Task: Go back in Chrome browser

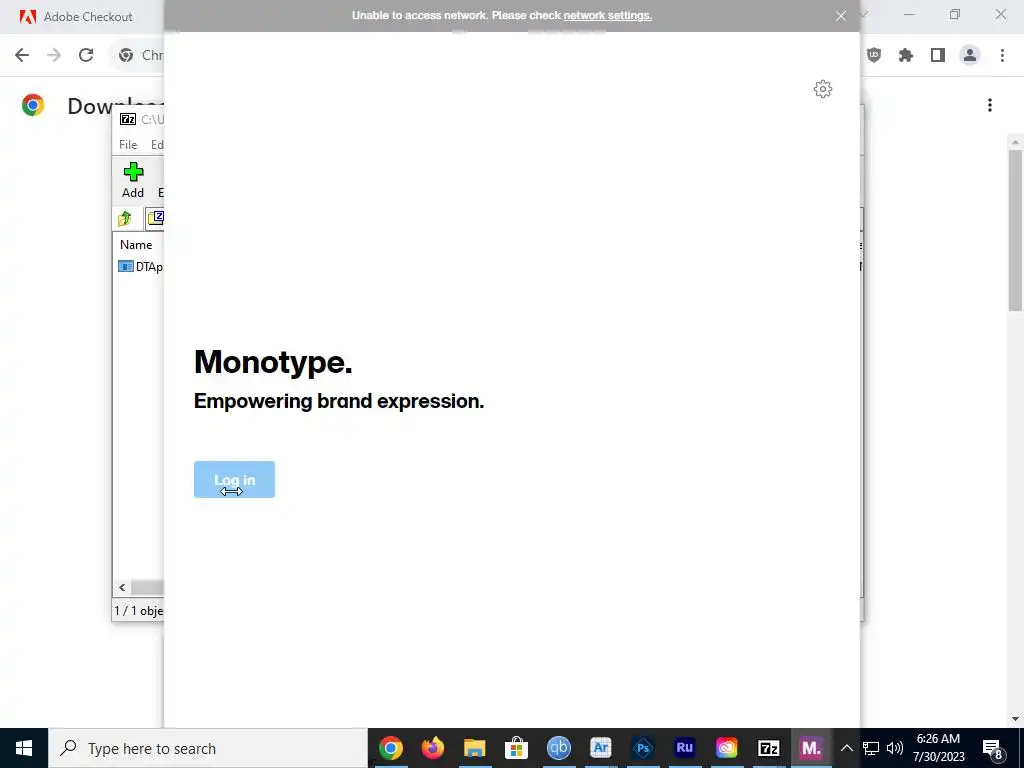Action: pyautogui.click(x=22, y=55)
